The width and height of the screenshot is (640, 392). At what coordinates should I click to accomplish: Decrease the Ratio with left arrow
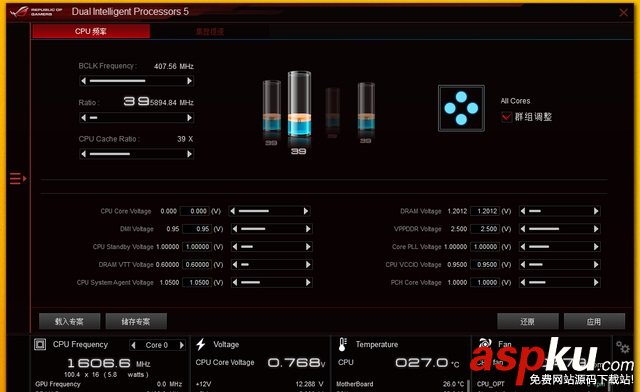pos(84,118)
